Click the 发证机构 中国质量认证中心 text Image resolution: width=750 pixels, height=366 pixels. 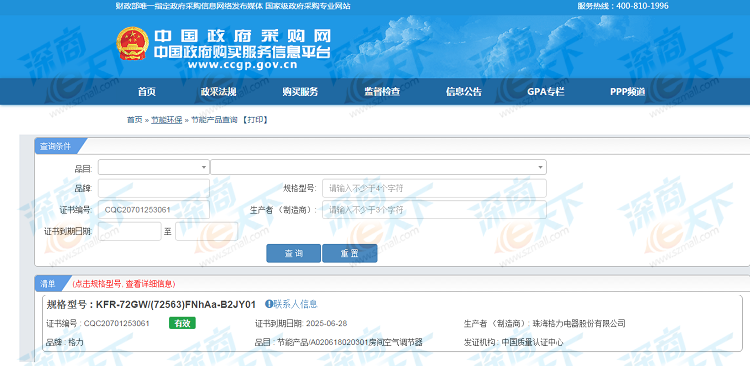(513, 343)
